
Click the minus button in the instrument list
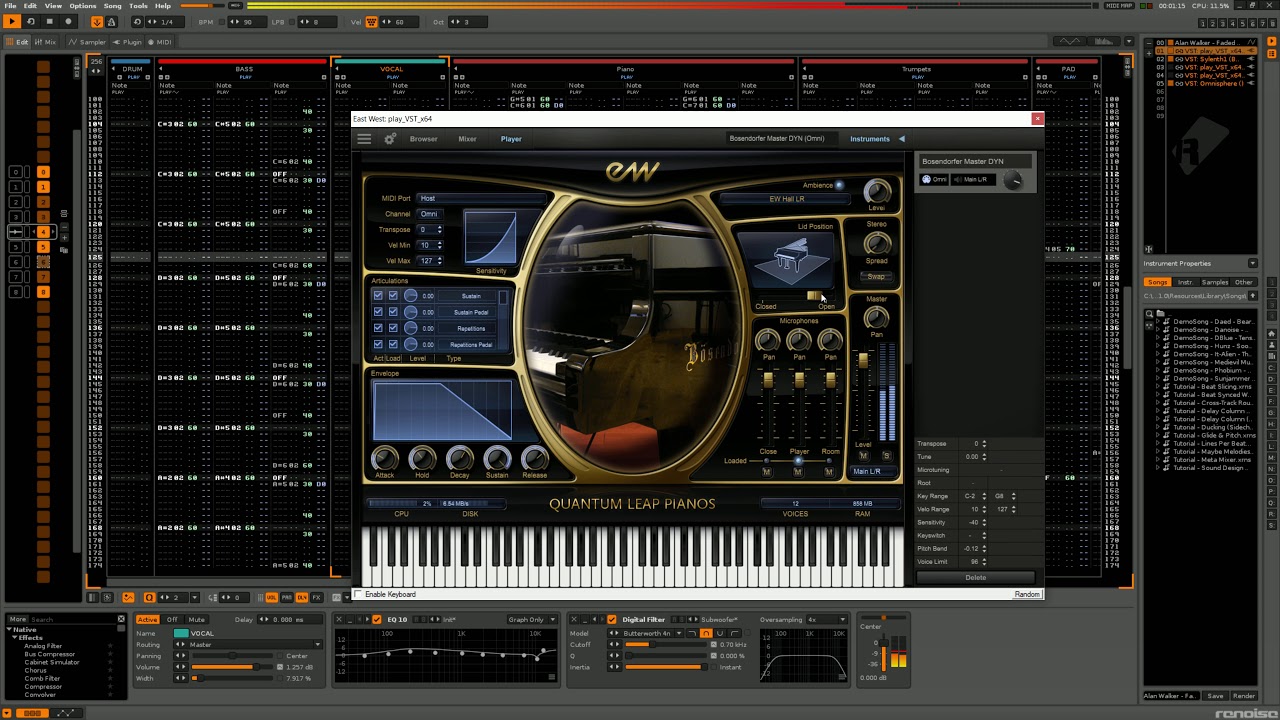pos(1149,43)
